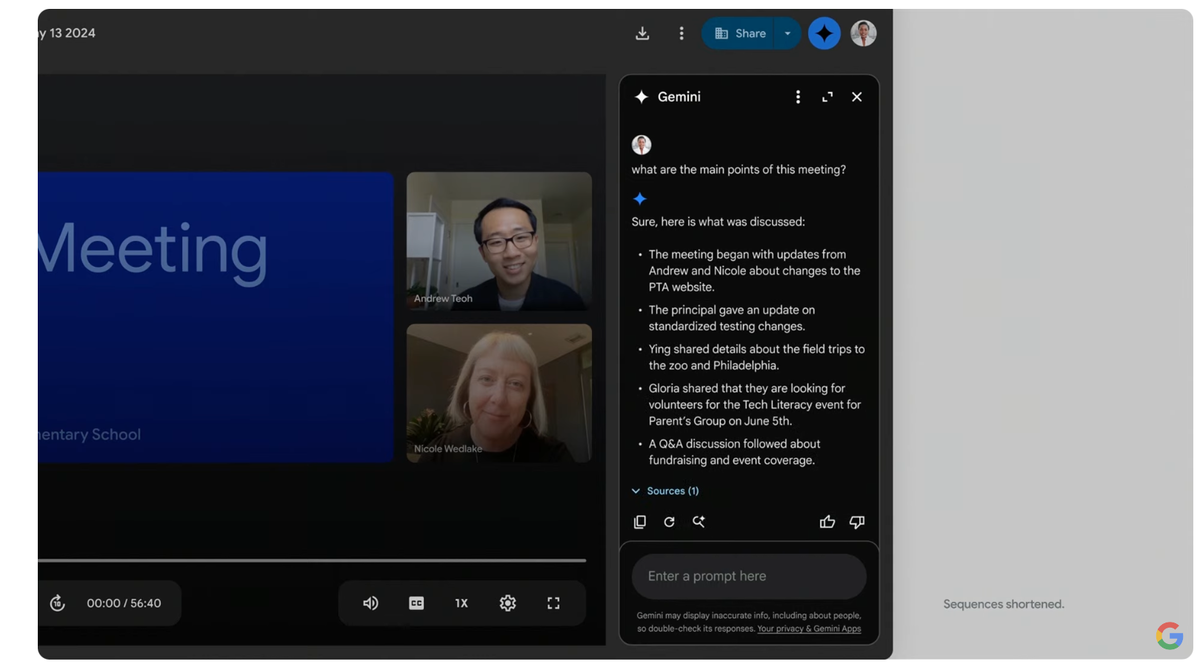1200x667 pixels.
Task: Give the response a thumbs up
Action: pos(827,522)
